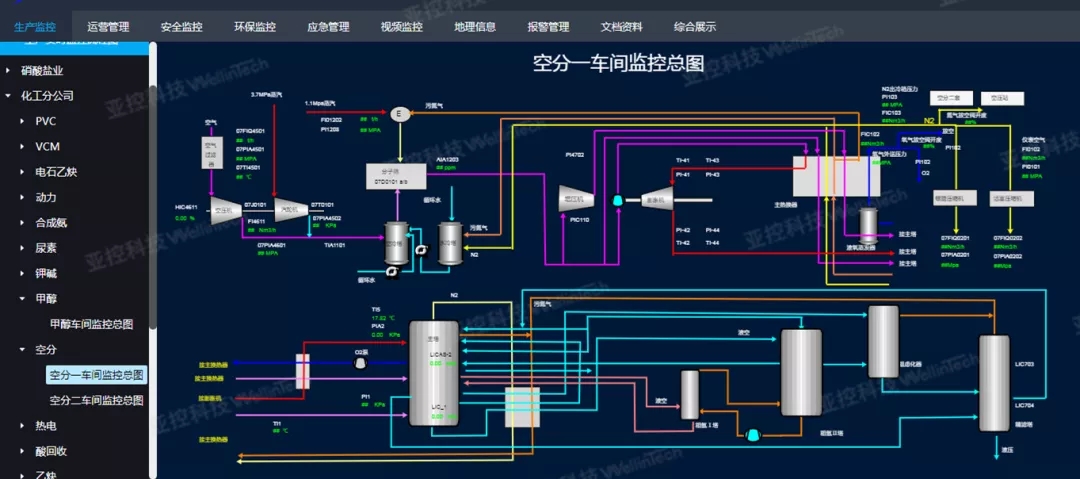Expand the PVC tree node

tap(22, 121)
